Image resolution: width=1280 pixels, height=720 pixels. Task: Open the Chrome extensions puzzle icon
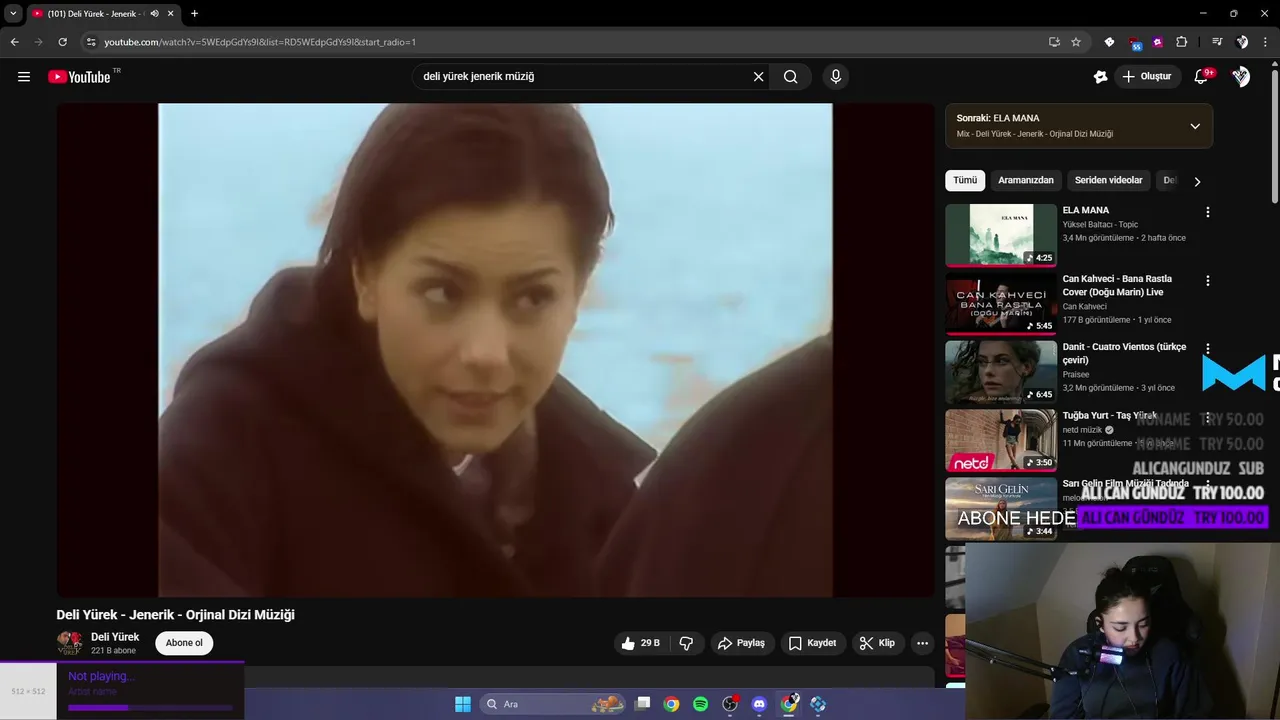click(1181, 42)
